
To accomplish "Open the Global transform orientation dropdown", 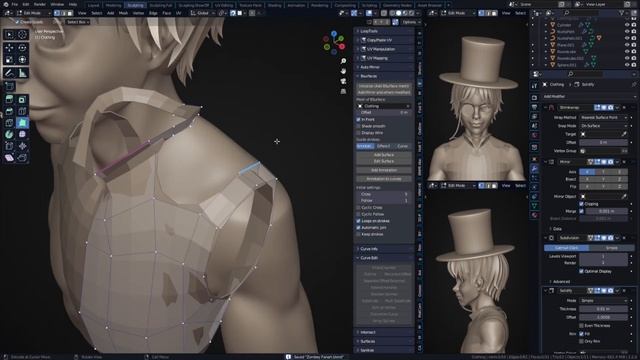I will (x=202, y=13).
